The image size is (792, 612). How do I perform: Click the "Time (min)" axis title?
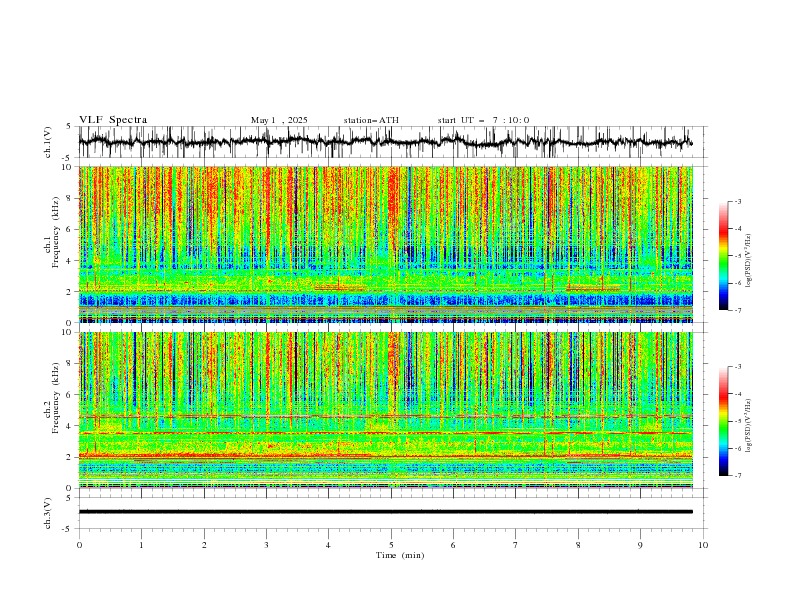(x=400, y=555)
